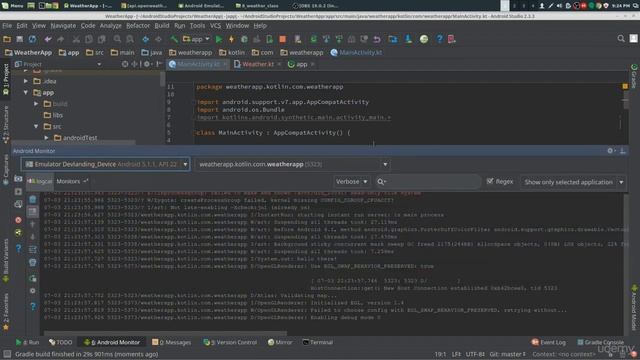Click the Project panel gear settings icon

tap(147, 64)
